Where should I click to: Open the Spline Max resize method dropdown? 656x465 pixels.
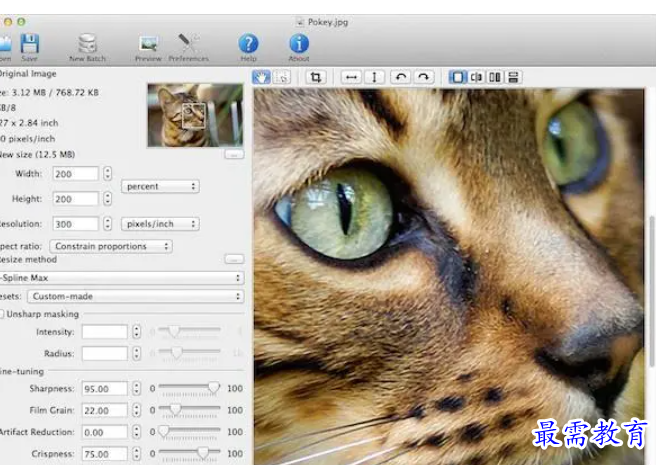click(x=122, y=277)
